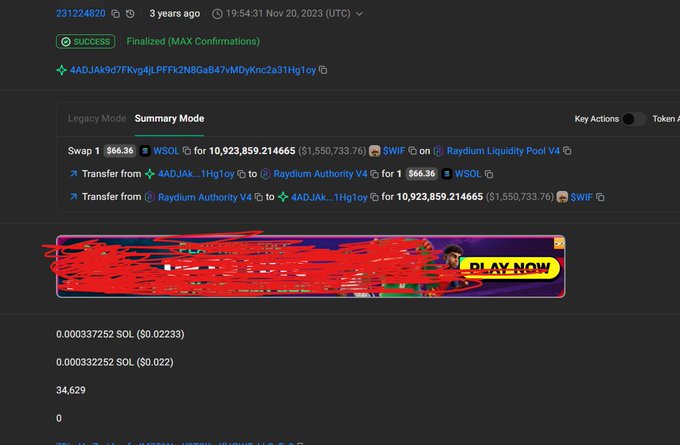Click arrow icon of second Transfer row

(x=73, y=197)
